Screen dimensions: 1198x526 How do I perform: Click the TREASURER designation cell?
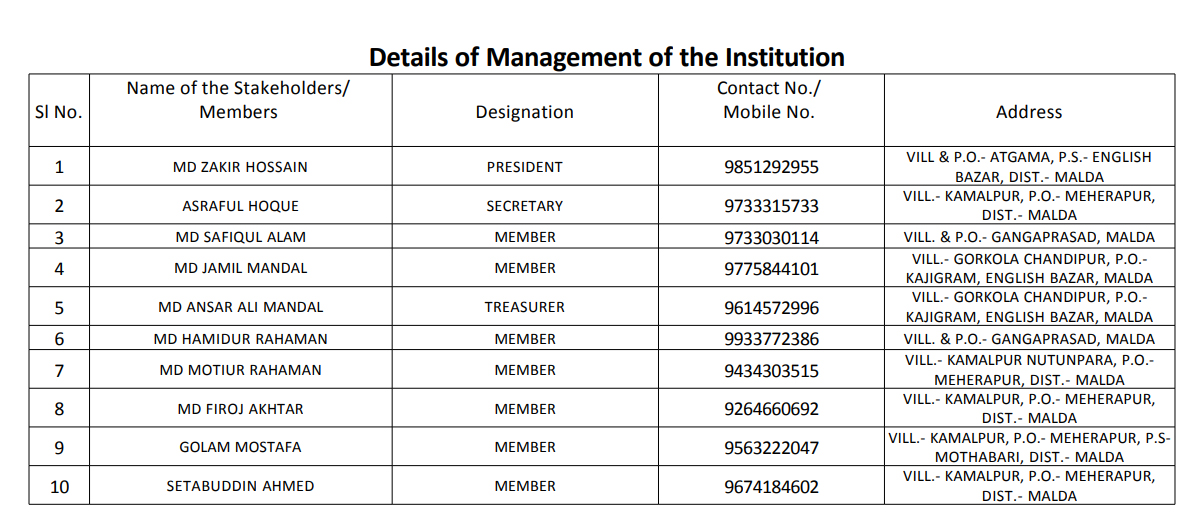click(524, 307)
